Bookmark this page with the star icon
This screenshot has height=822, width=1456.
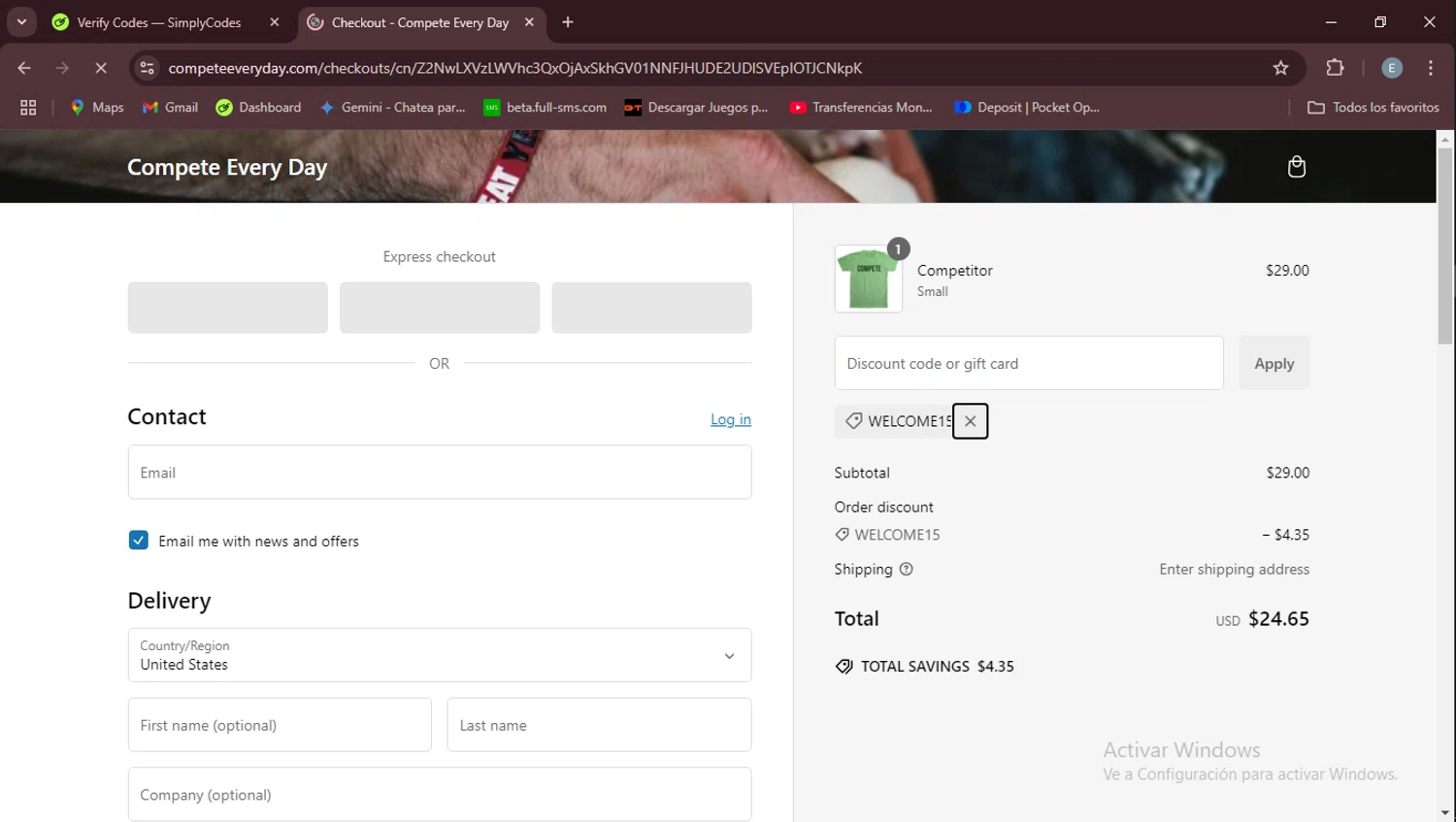click(x=1280, y=68)
